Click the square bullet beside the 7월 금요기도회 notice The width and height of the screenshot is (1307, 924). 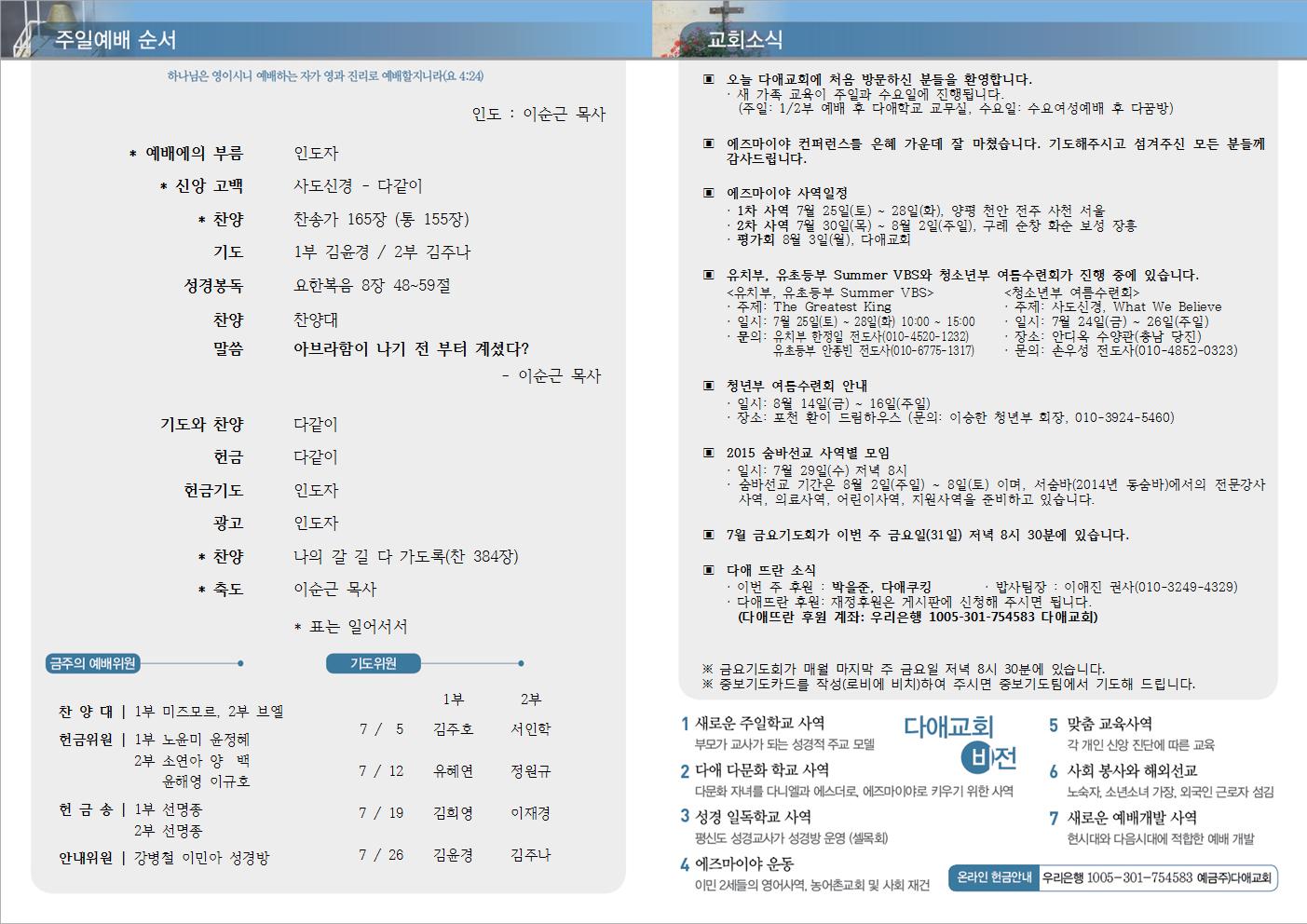pyautogui.click(x=709, y=536)
